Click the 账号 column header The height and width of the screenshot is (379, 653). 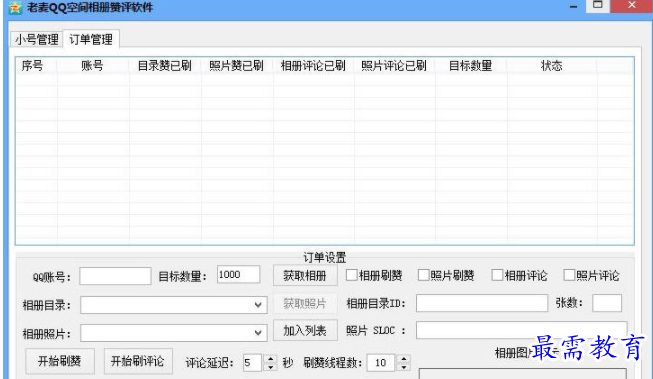point(92,66)
